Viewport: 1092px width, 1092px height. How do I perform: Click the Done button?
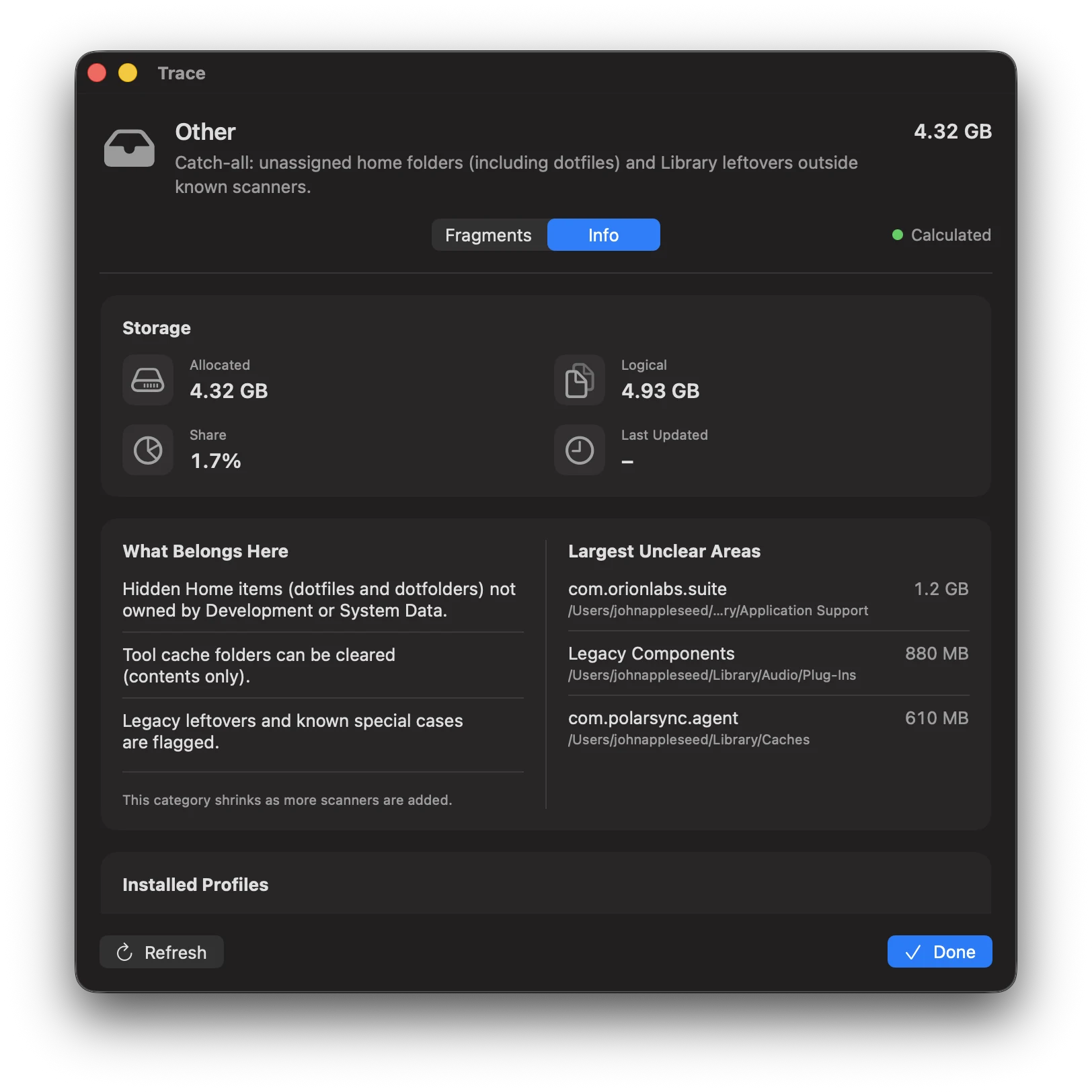click(939, 951)
